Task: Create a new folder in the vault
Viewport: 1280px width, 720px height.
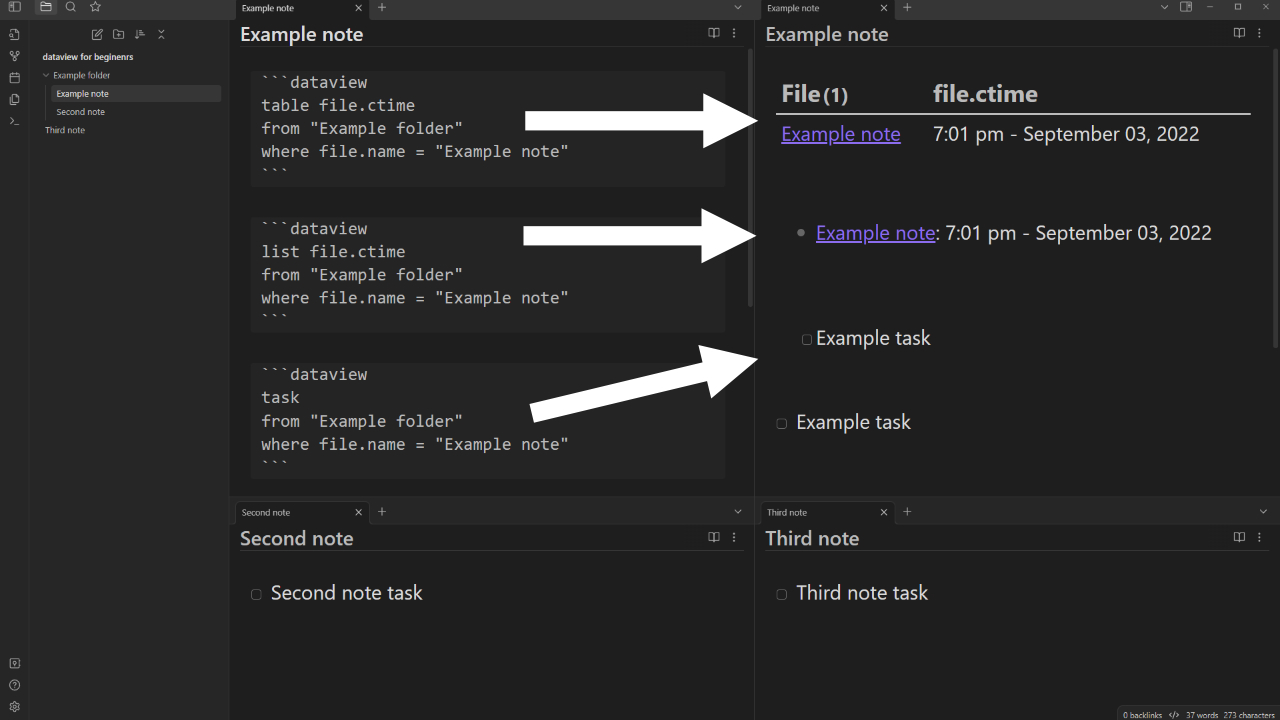Action: (118, 34)
